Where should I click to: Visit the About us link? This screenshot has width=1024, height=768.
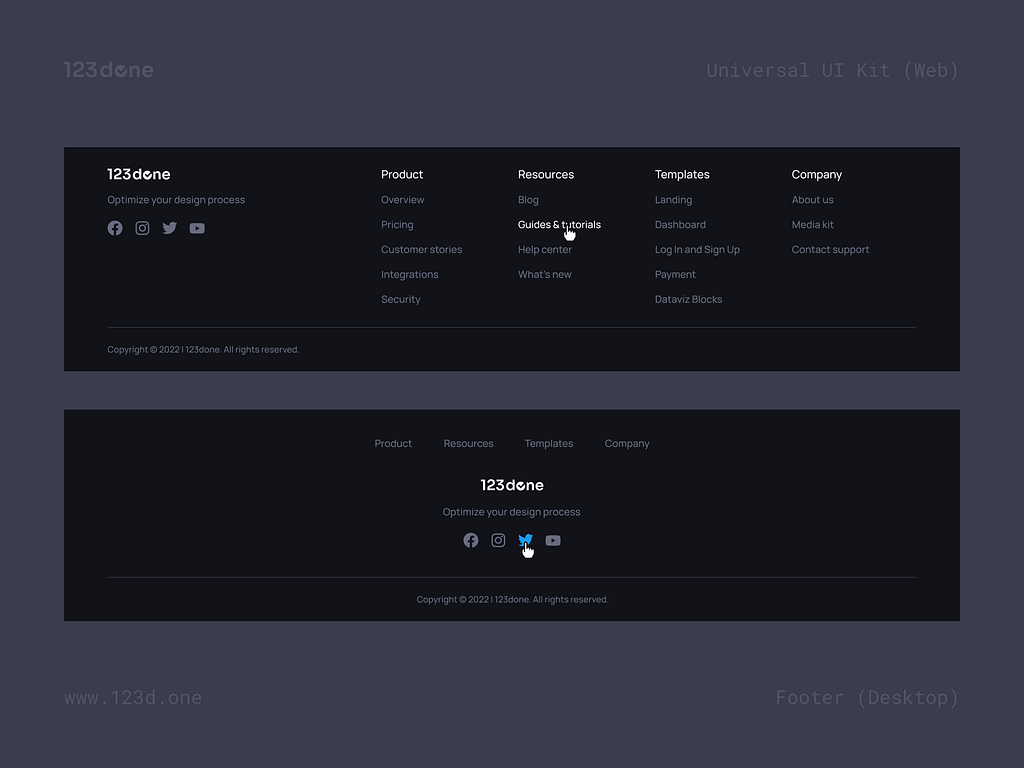812,200
